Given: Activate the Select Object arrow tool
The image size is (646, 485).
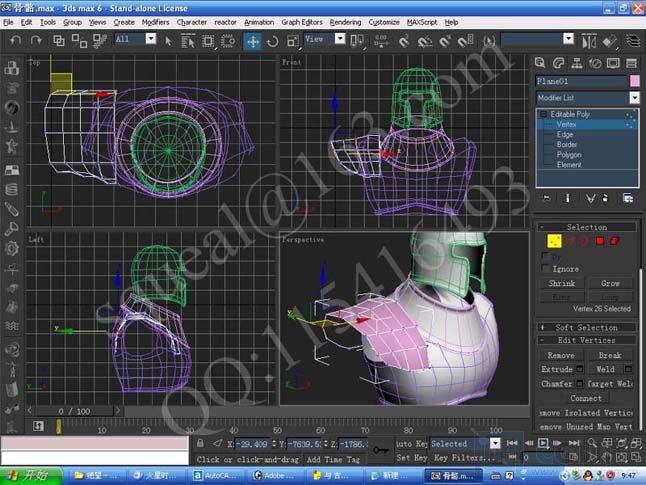Looking at the screenshot, I should pyautogui.click(x=168, y=41).
